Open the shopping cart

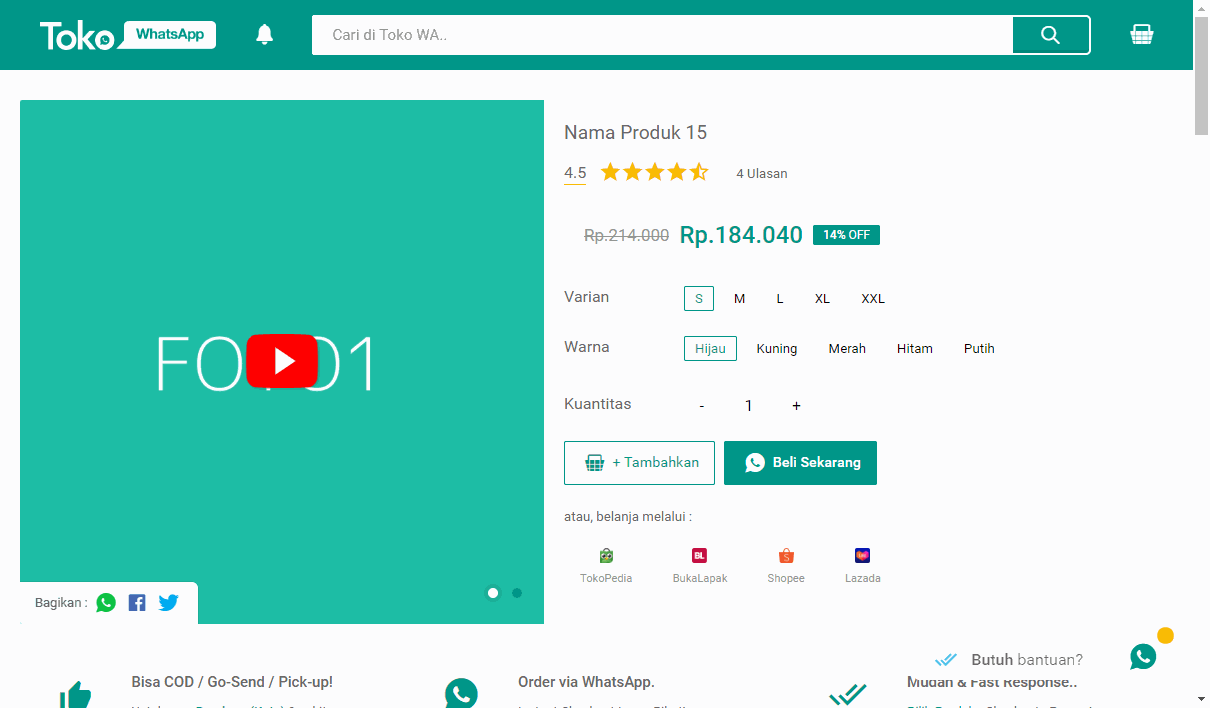(x=1141, y=34)
